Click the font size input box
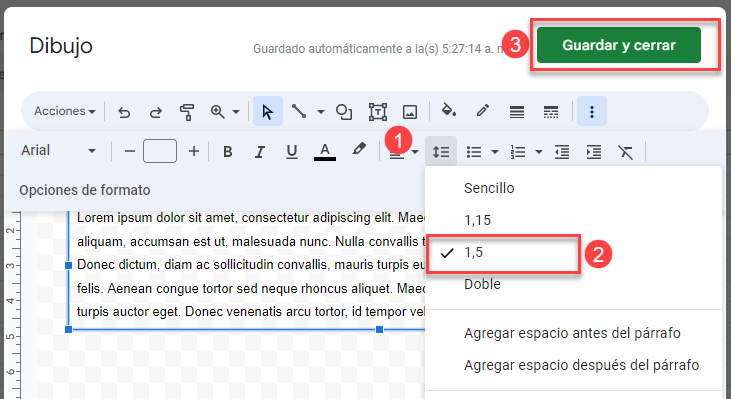Viewport: 731px width, 399px height. 160,151
